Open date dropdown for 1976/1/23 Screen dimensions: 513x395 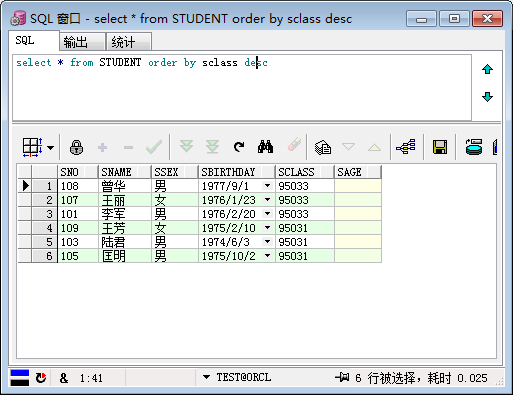[267, 200]
